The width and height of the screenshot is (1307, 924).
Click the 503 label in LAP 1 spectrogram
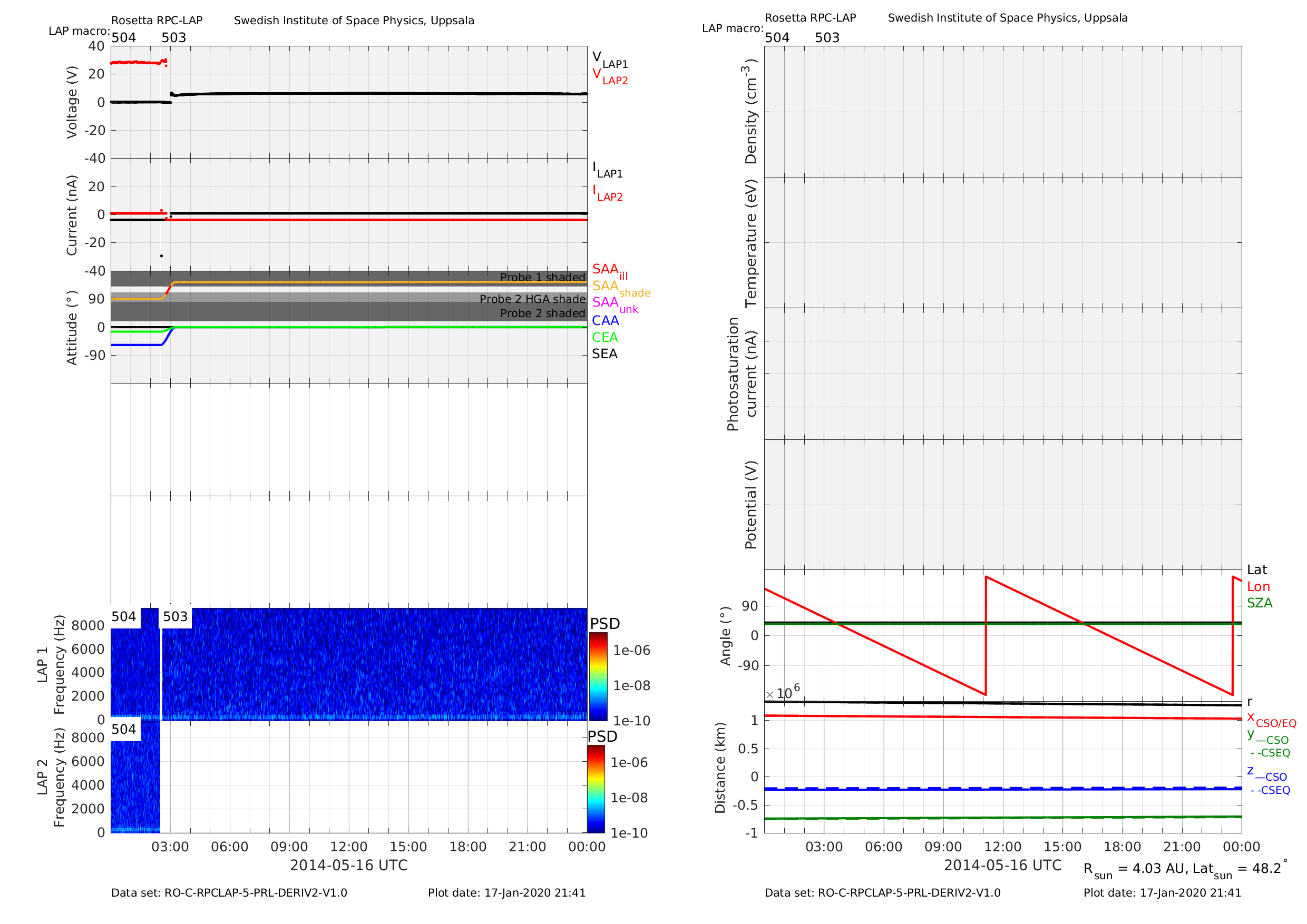[x=175, y=617]
